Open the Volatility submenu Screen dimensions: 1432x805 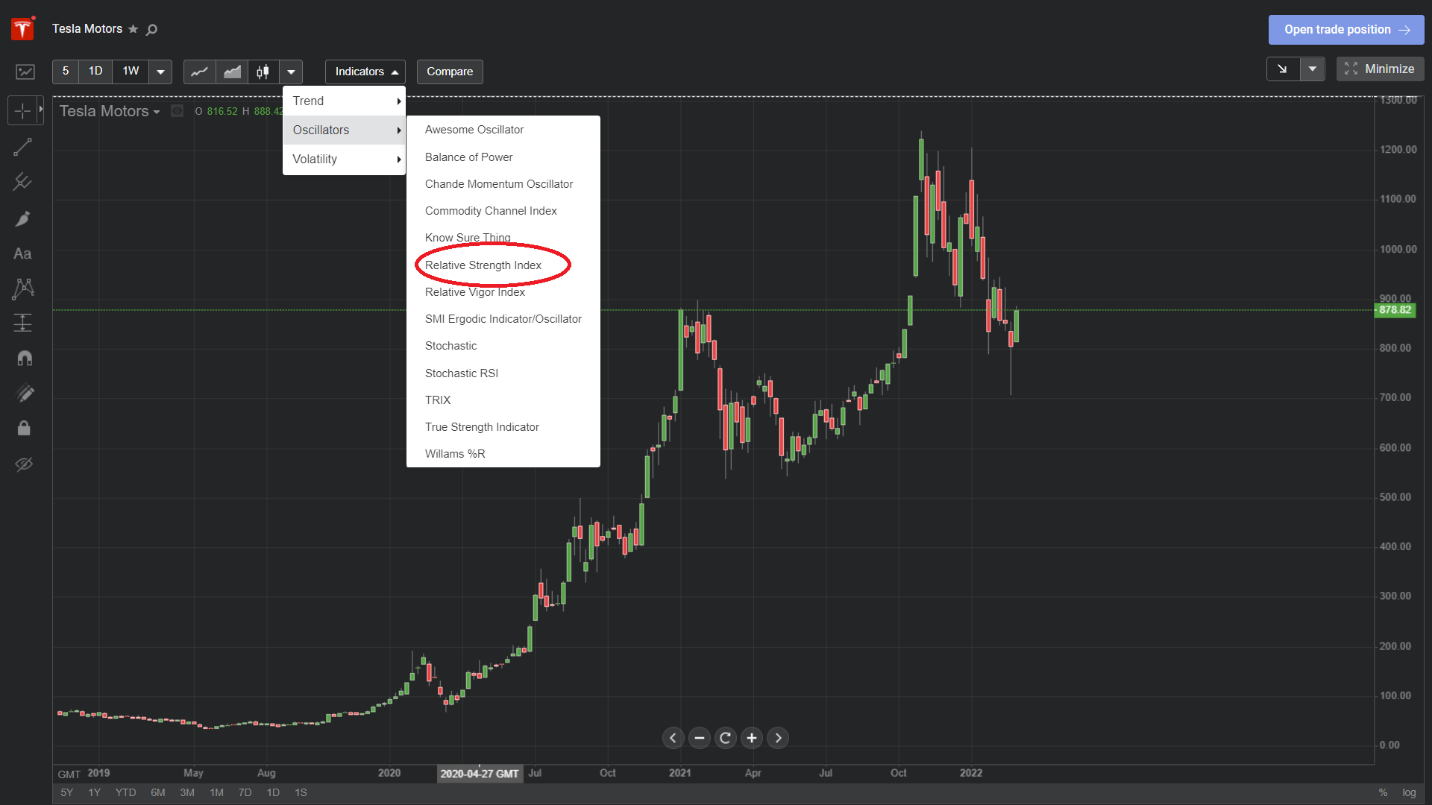344,159
